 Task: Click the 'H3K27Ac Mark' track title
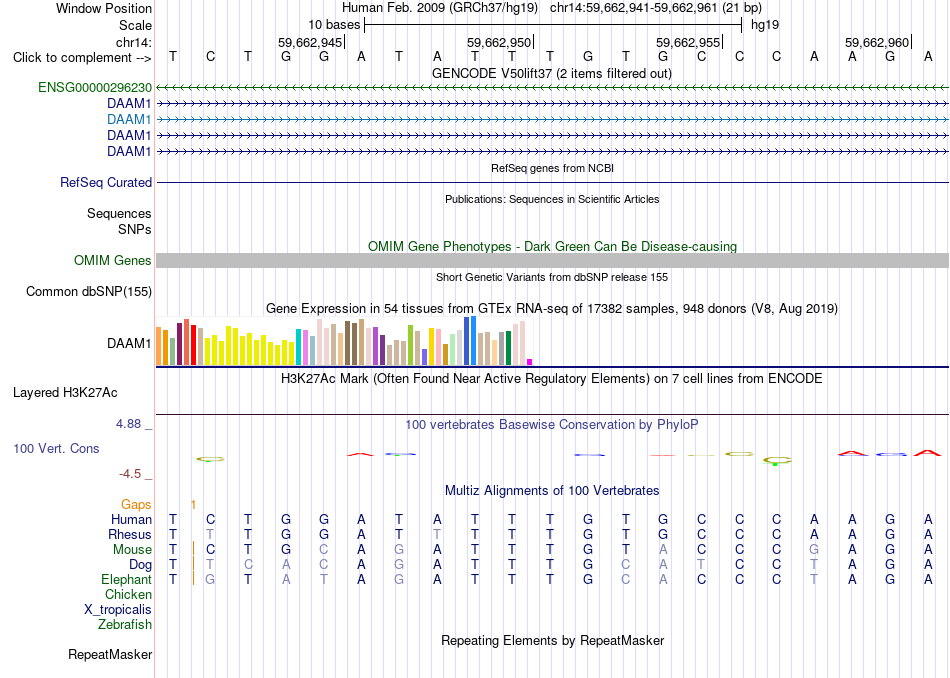click(552, 379)
